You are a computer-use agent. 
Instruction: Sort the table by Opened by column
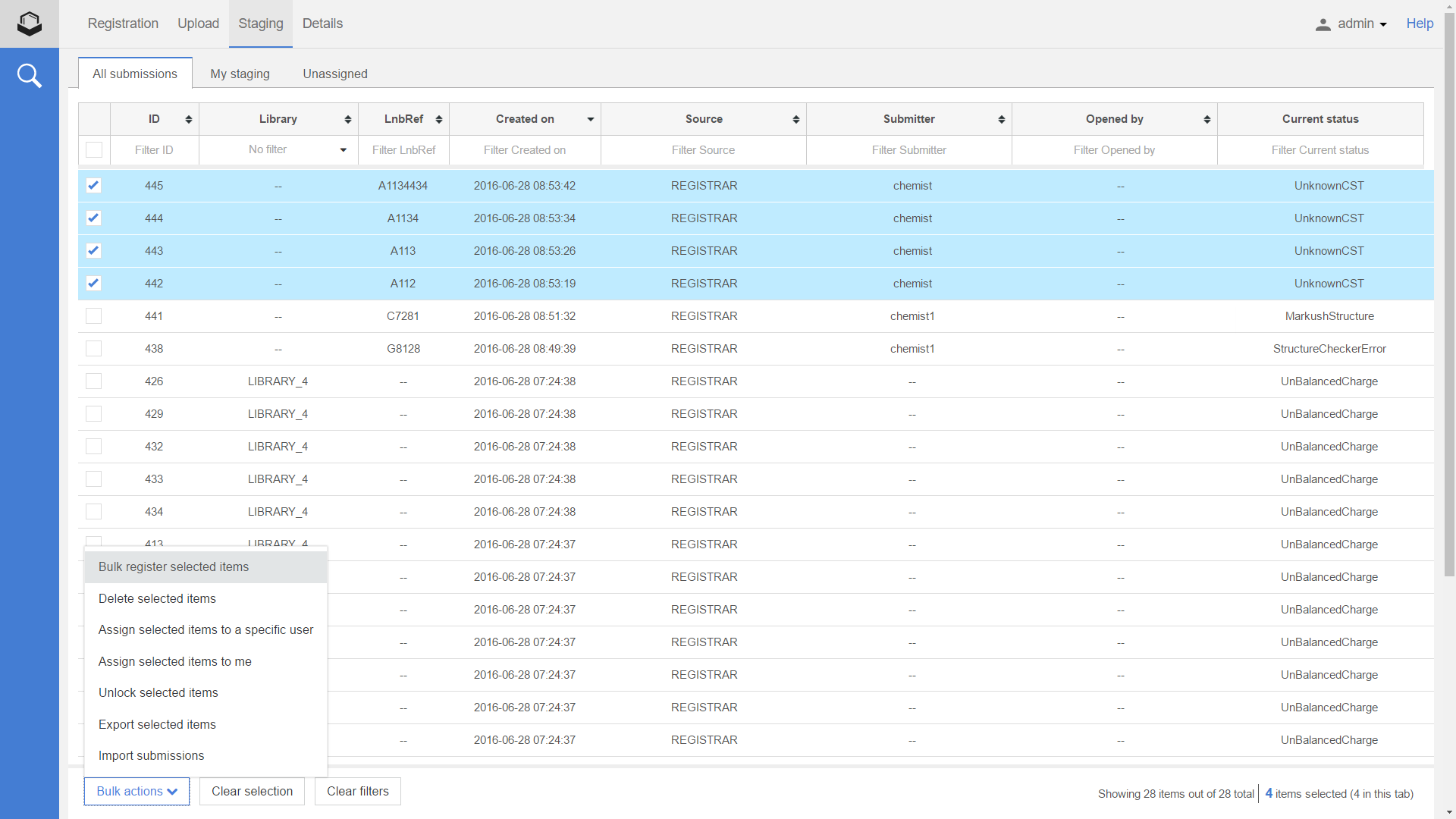(1207, 119)
